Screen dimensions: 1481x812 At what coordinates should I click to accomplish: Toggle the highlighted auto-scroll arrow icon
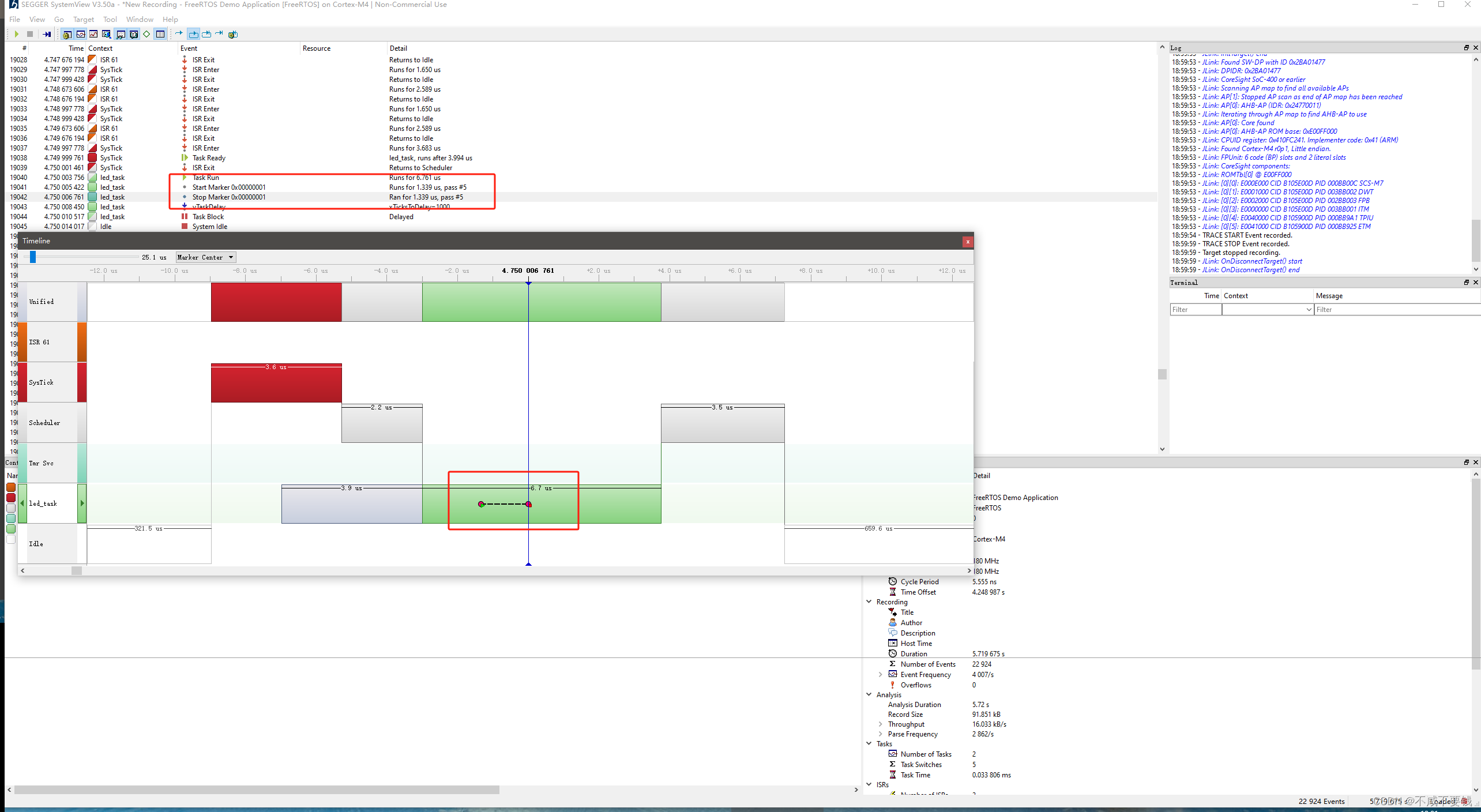click(x=193, y=34)
